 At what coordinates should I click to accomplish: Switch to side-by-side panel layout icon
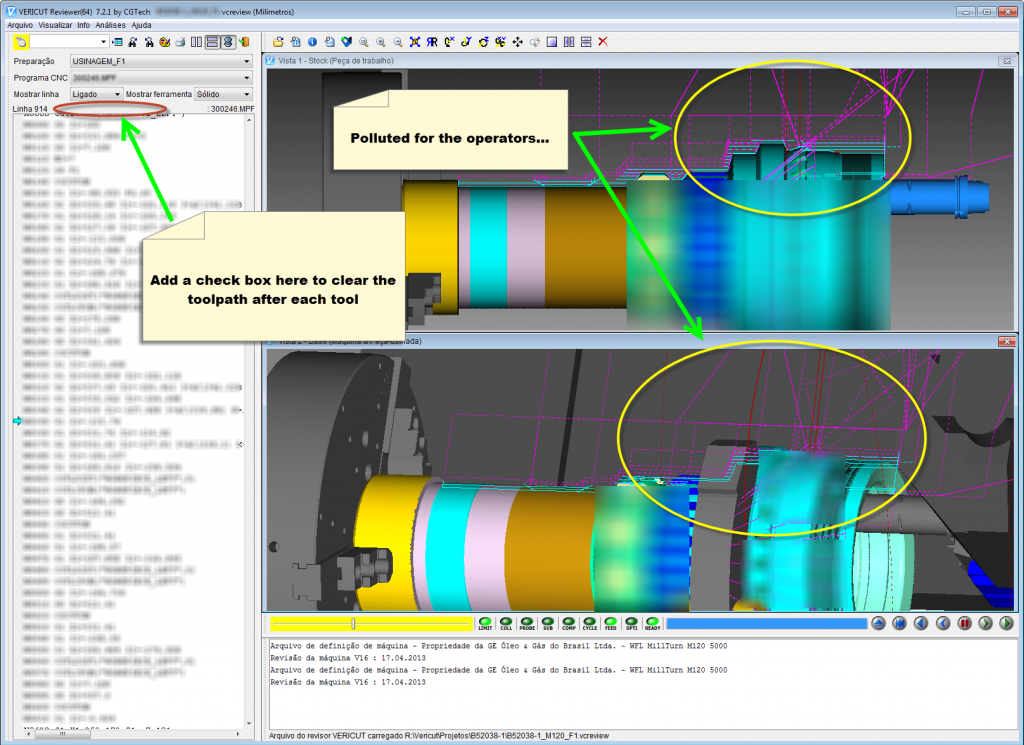tap(196, 42)
